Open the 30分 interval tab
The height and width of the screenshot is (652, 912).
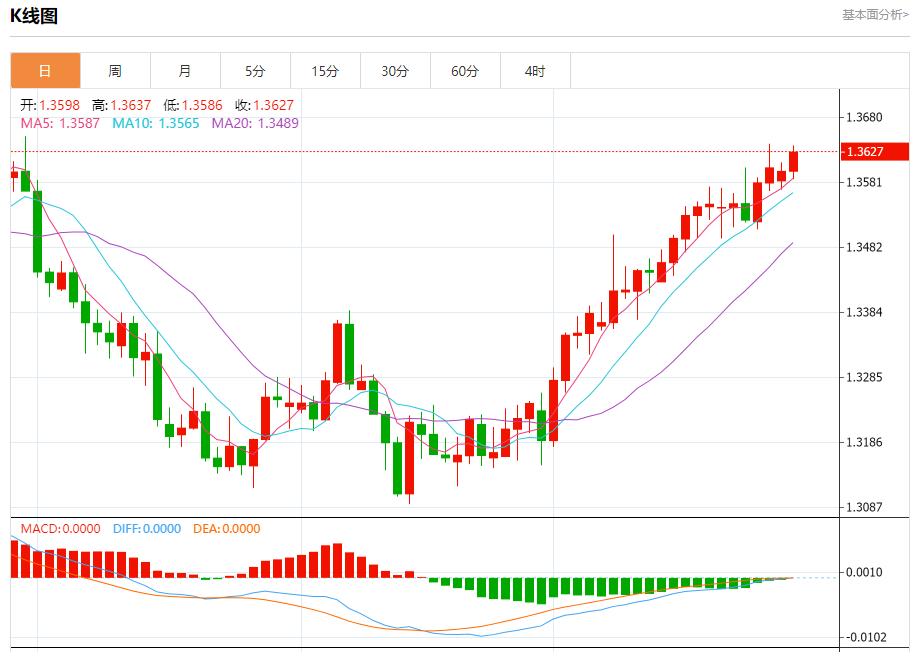tap(395, 71)
